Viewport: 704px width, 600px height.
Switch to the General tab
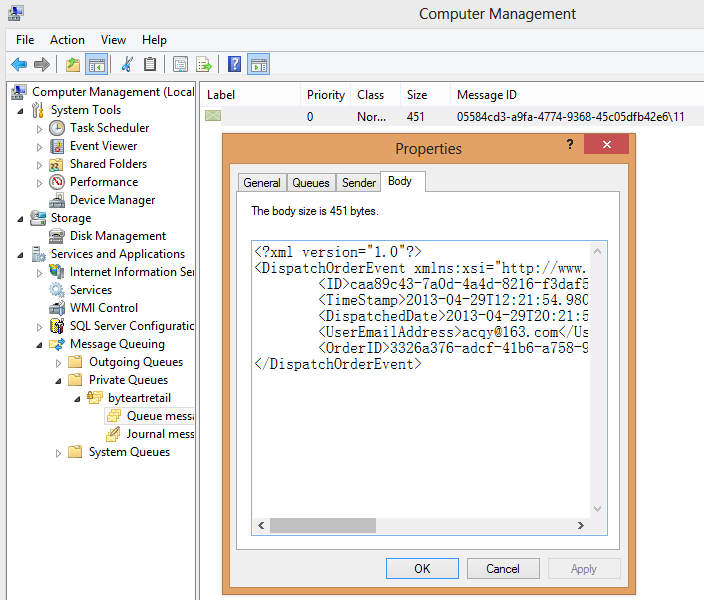[x=262, y=183]
